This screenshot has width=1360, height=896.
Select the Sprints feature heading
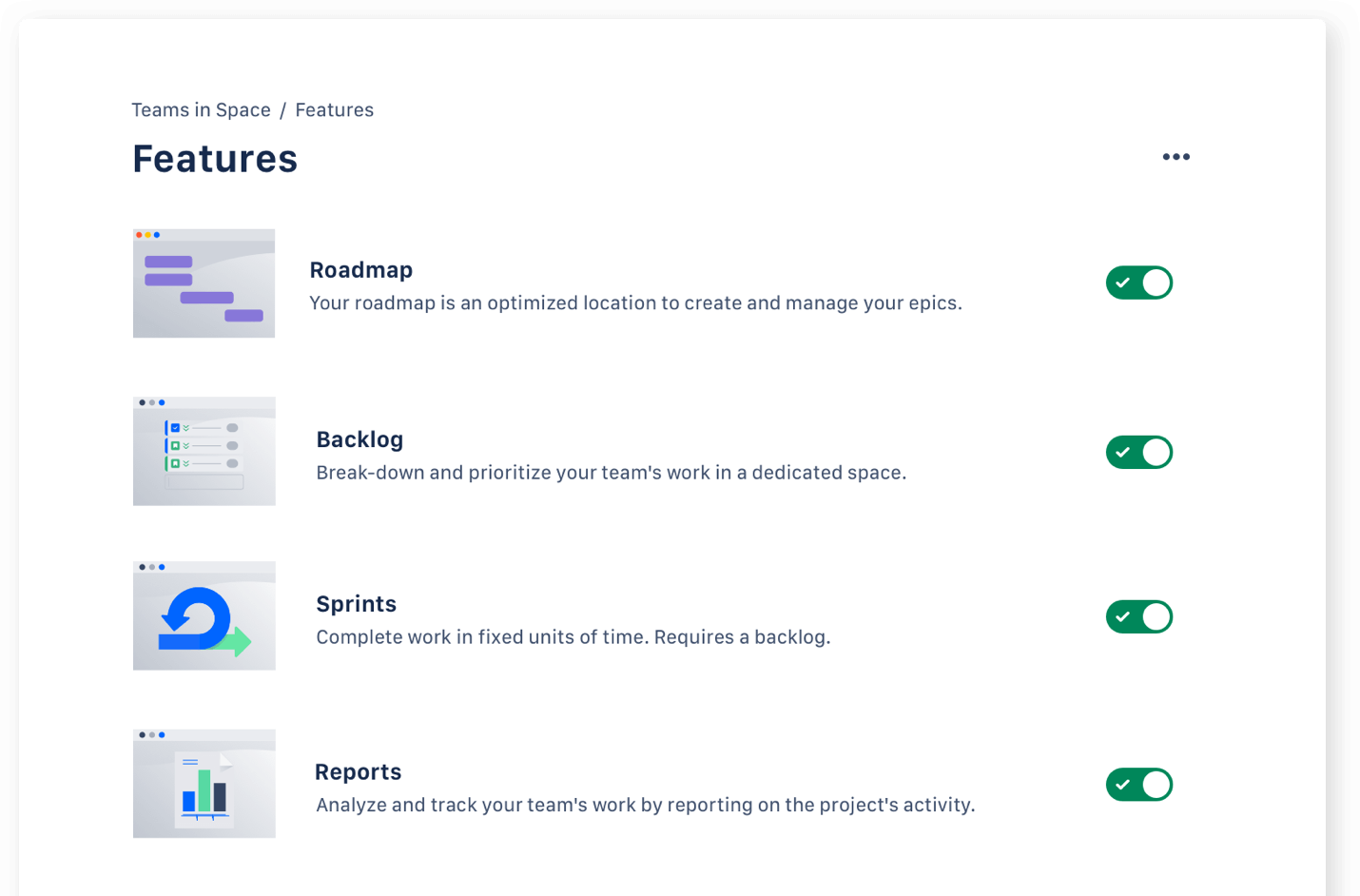tap(356, 604)
